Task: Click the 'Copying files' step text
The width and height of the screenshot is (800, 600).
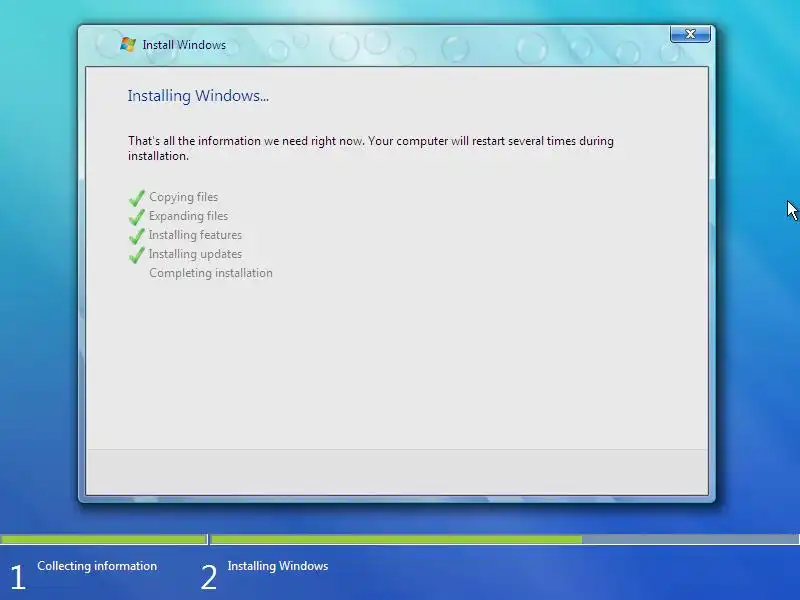Action: click(x=184, y=197)
